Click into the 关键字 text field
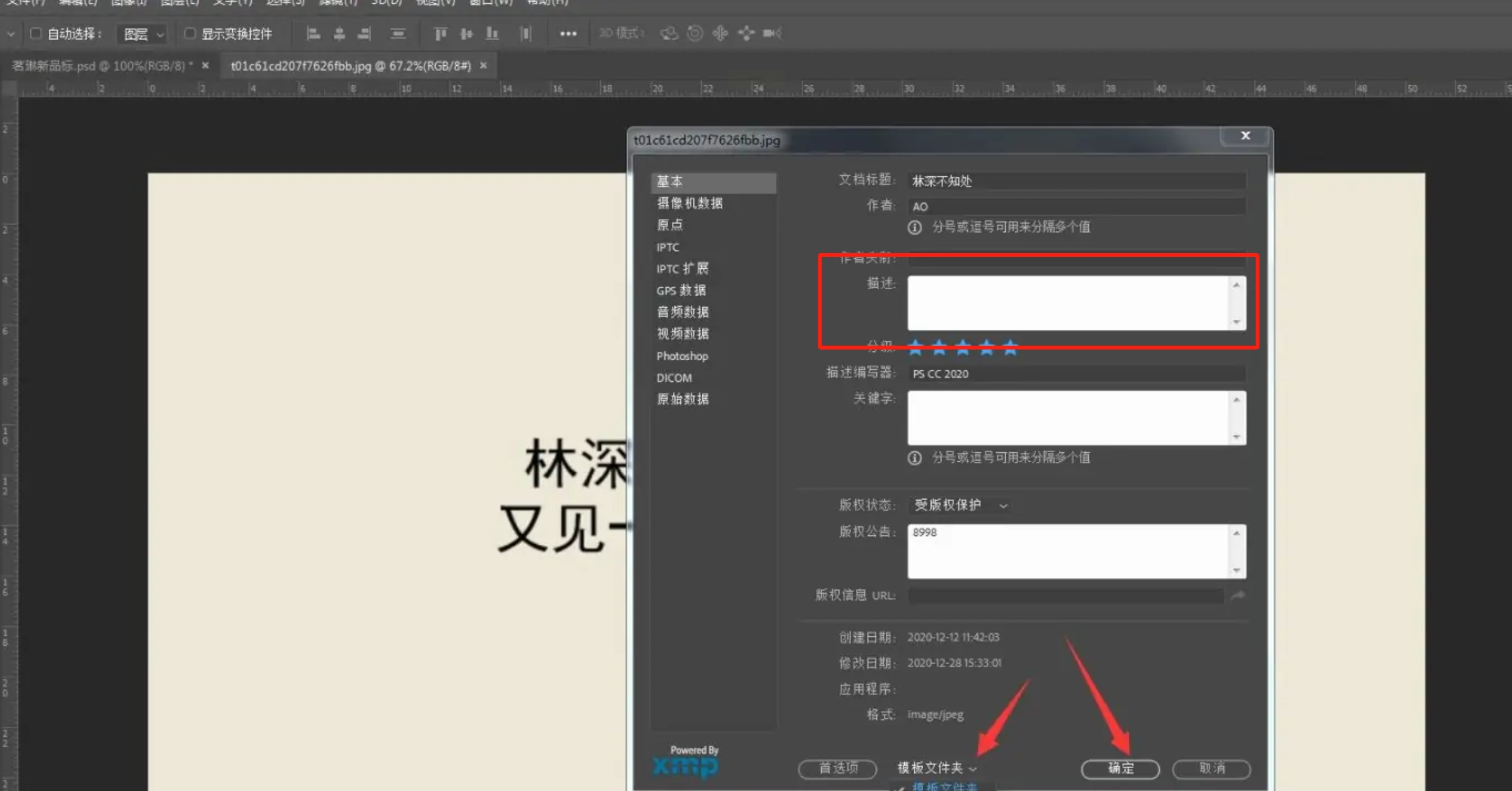Viewport: 1512px width, 791px height. click(1068, 417)
